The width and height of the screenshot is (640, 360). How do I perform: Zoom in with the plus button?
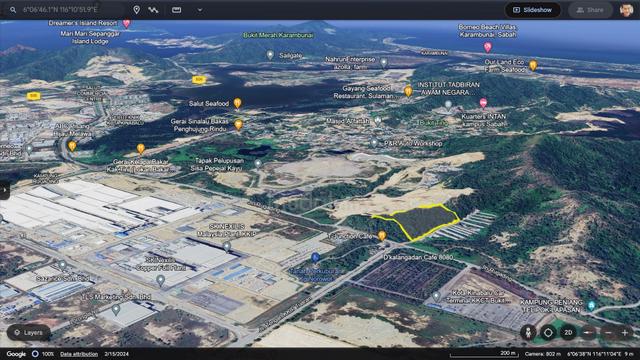click(x=624, y=333)
